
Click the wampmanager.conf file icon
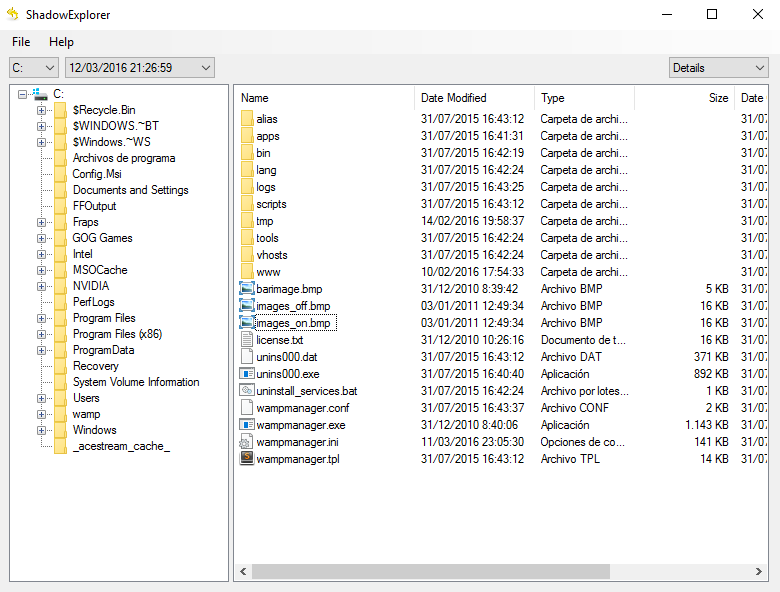tap(247, 407)
